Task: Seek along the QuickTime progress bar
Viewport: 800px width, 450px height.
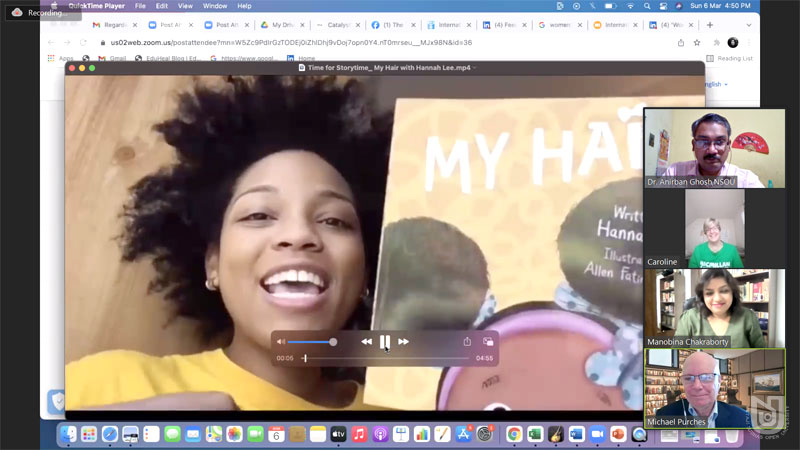Action: (x=385, y=358)
